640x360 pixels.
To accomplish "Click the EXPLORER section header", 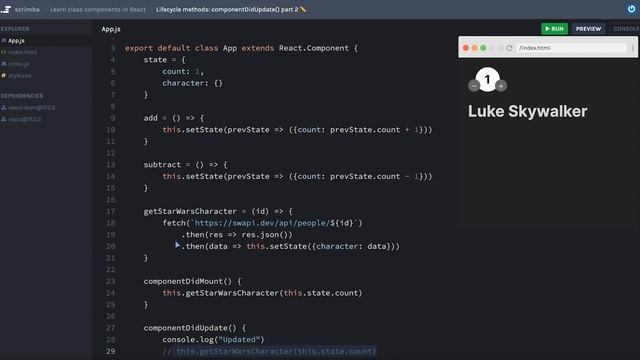I will tap(15, 29).
